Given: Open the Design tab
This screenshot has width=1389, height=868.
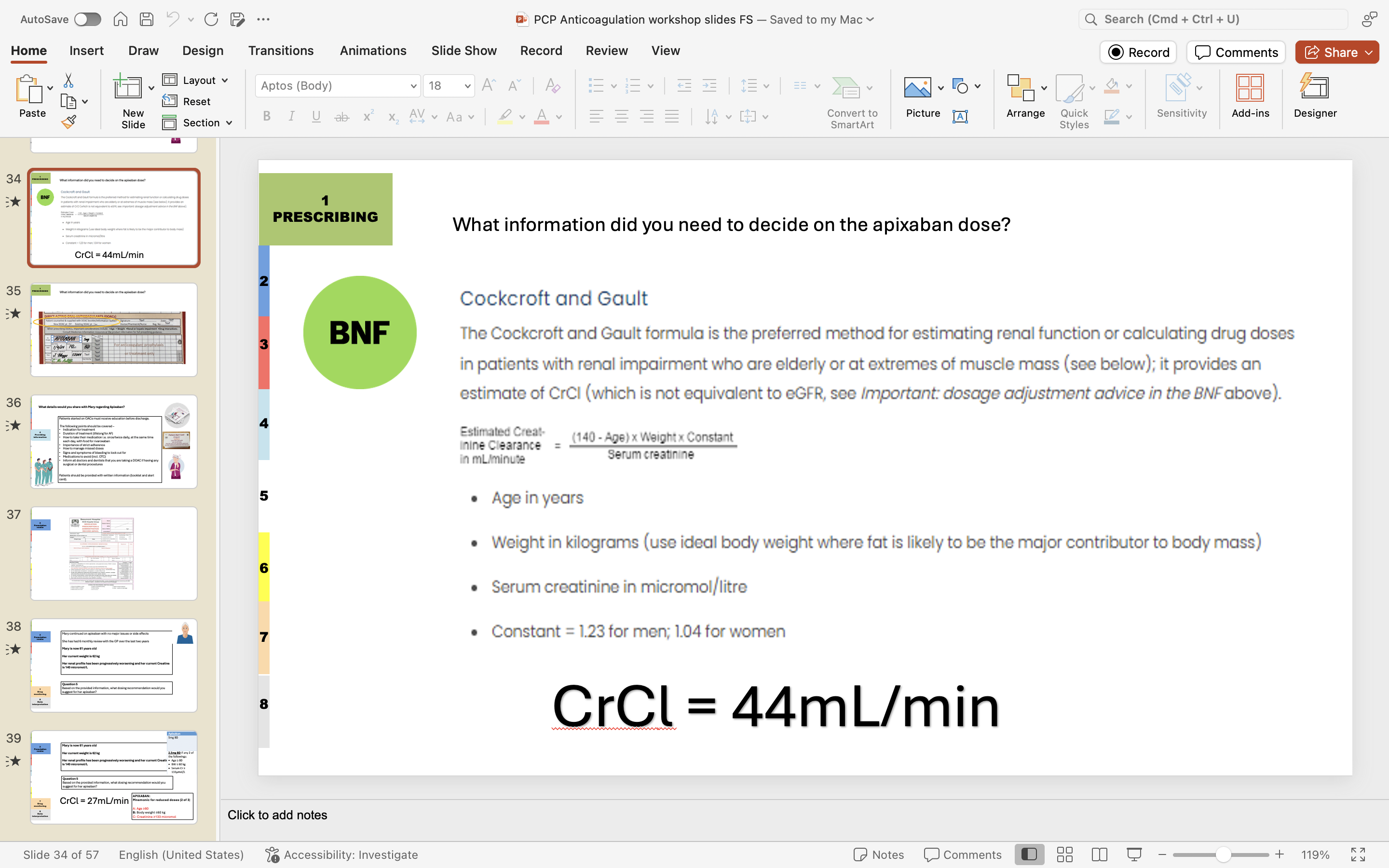Looking at the screenshot, I should point(203,51).
